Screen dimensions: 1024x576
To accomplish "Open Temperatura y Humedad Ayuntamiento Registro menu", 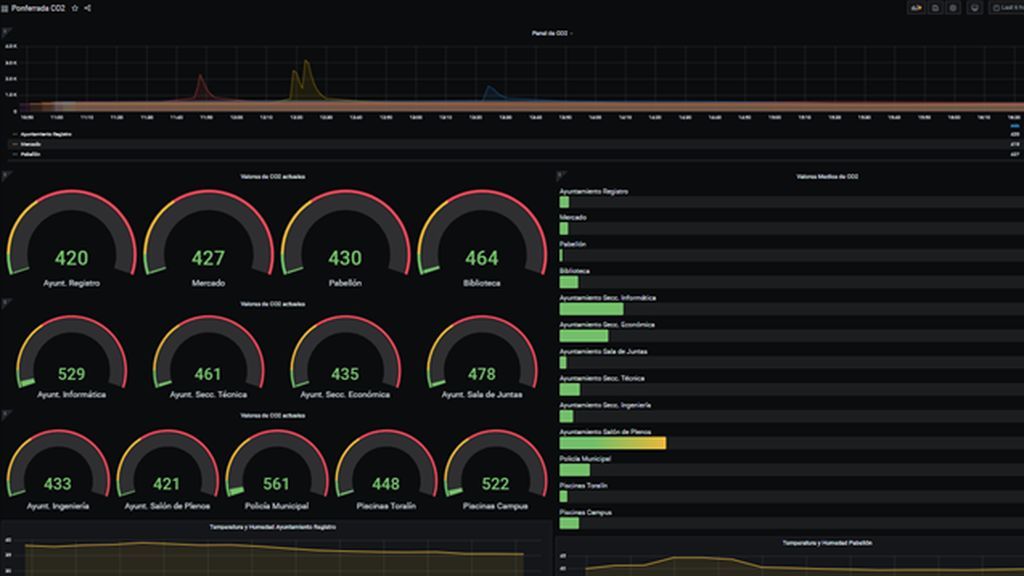I will pos(272,526).
